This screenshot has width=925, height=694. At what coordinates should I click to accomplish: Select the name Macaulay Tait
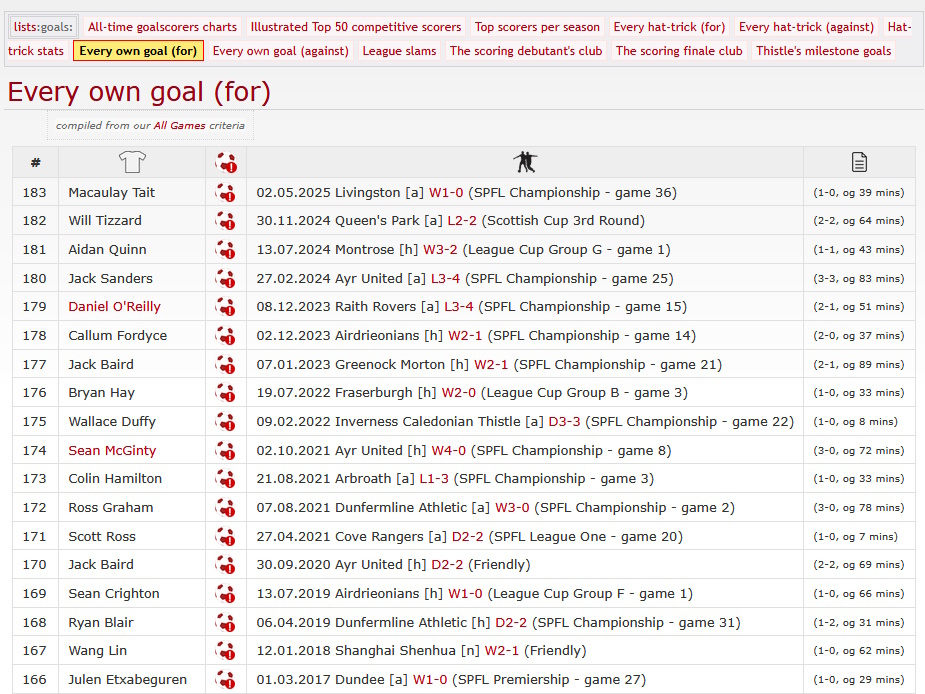[111, 192]
